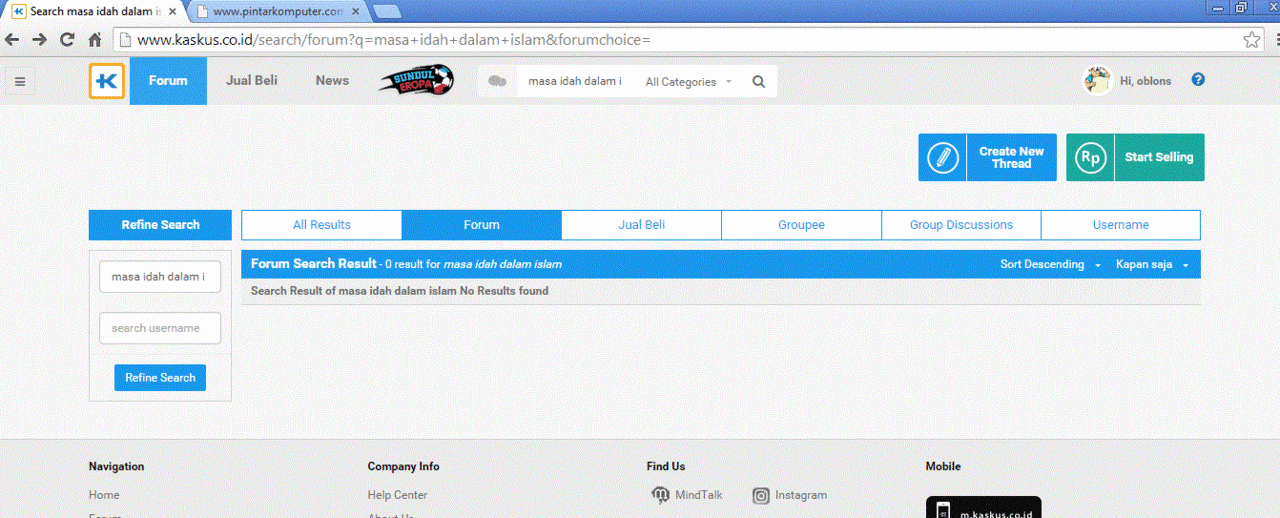The height and width of the screenshot is (518, 1280).
Task: Open the Sort Descending dropdown
Action: 1051,264
